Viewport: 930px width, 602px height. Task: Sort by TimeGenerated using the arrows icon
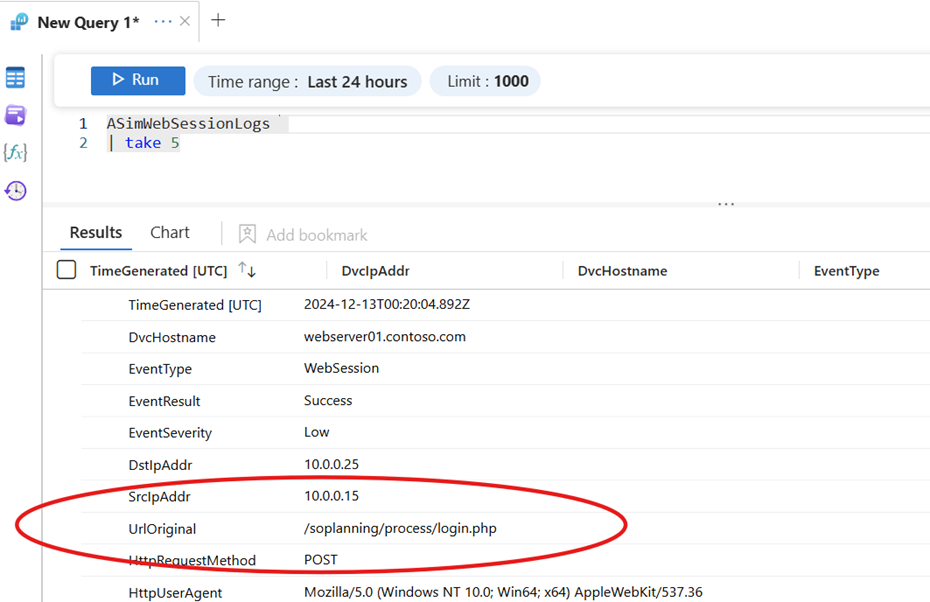[247, 270]
